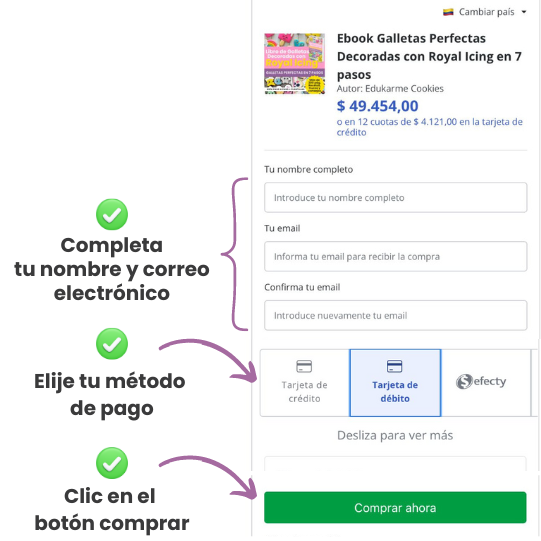Click the credit card icon

pyautogui.click(x=304, y=366)
